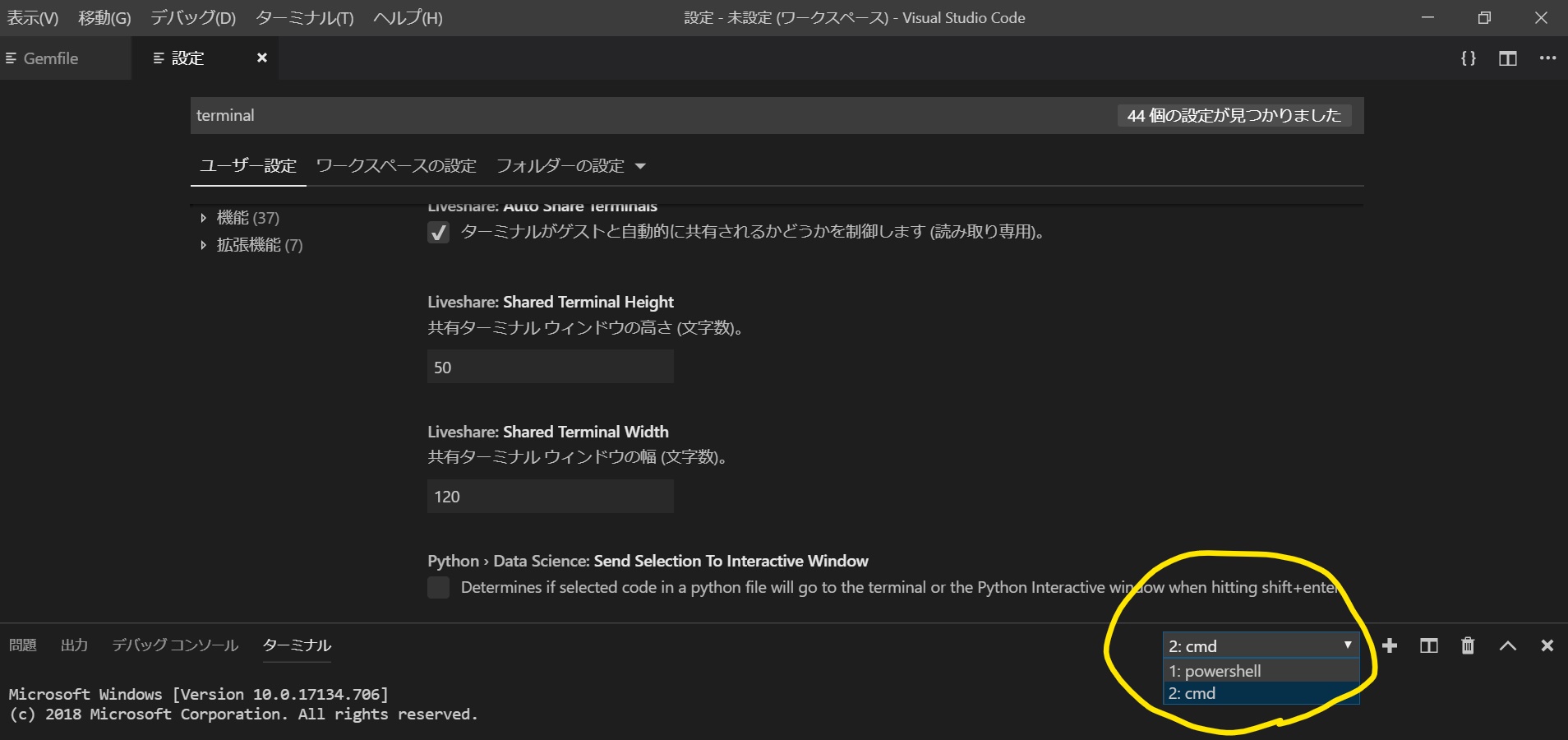Screen dimensions: 1568x740
Task: Add a new terminal with the plus icon
Action: point(1390,645)
